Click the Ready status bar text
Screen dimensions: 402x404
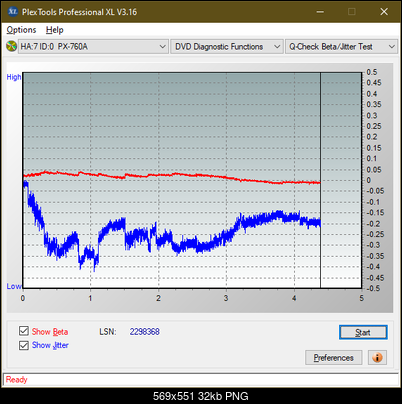(x=16, y=379)
